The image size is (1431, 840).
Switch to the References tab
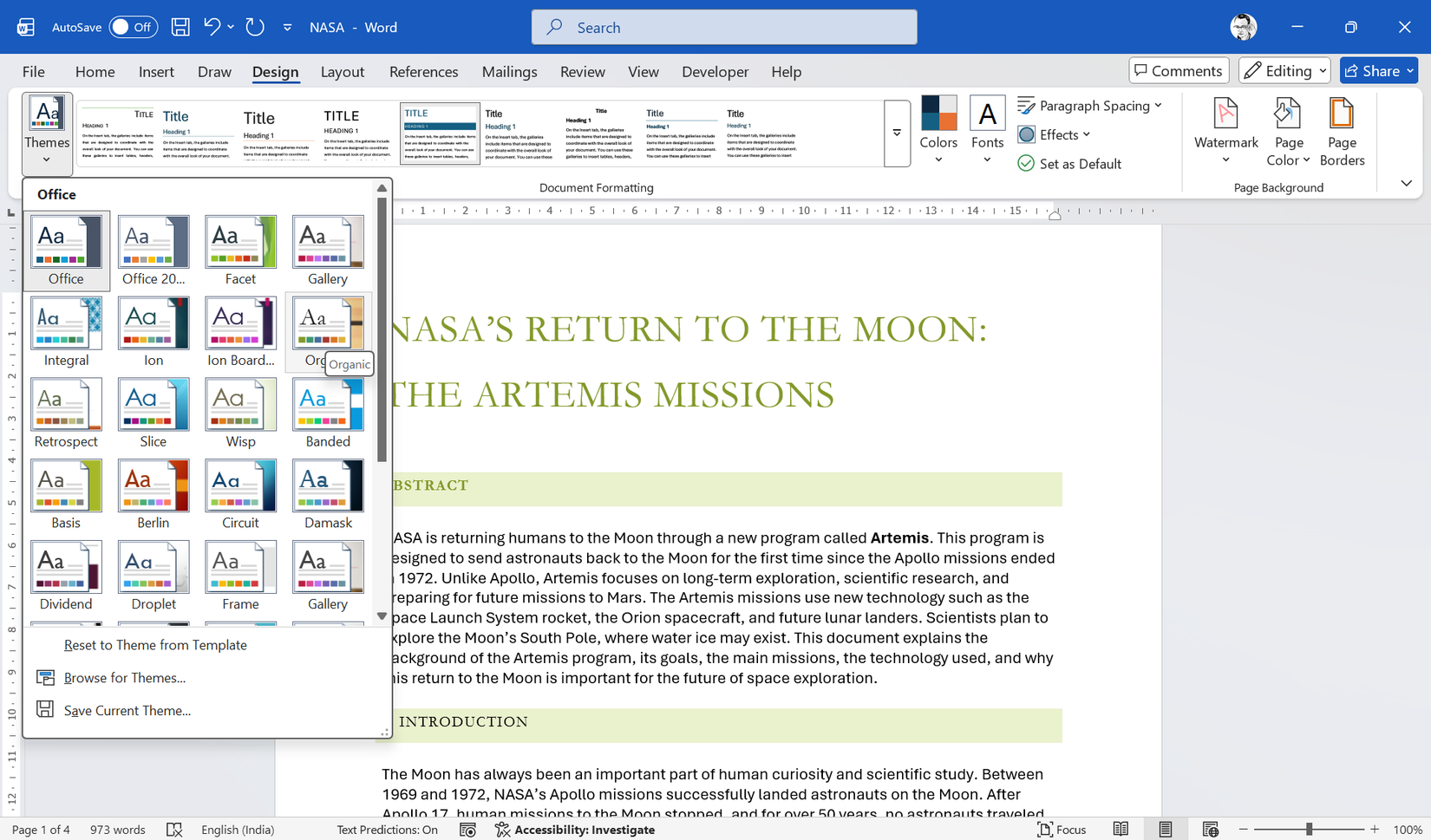(x=423, y=71)
